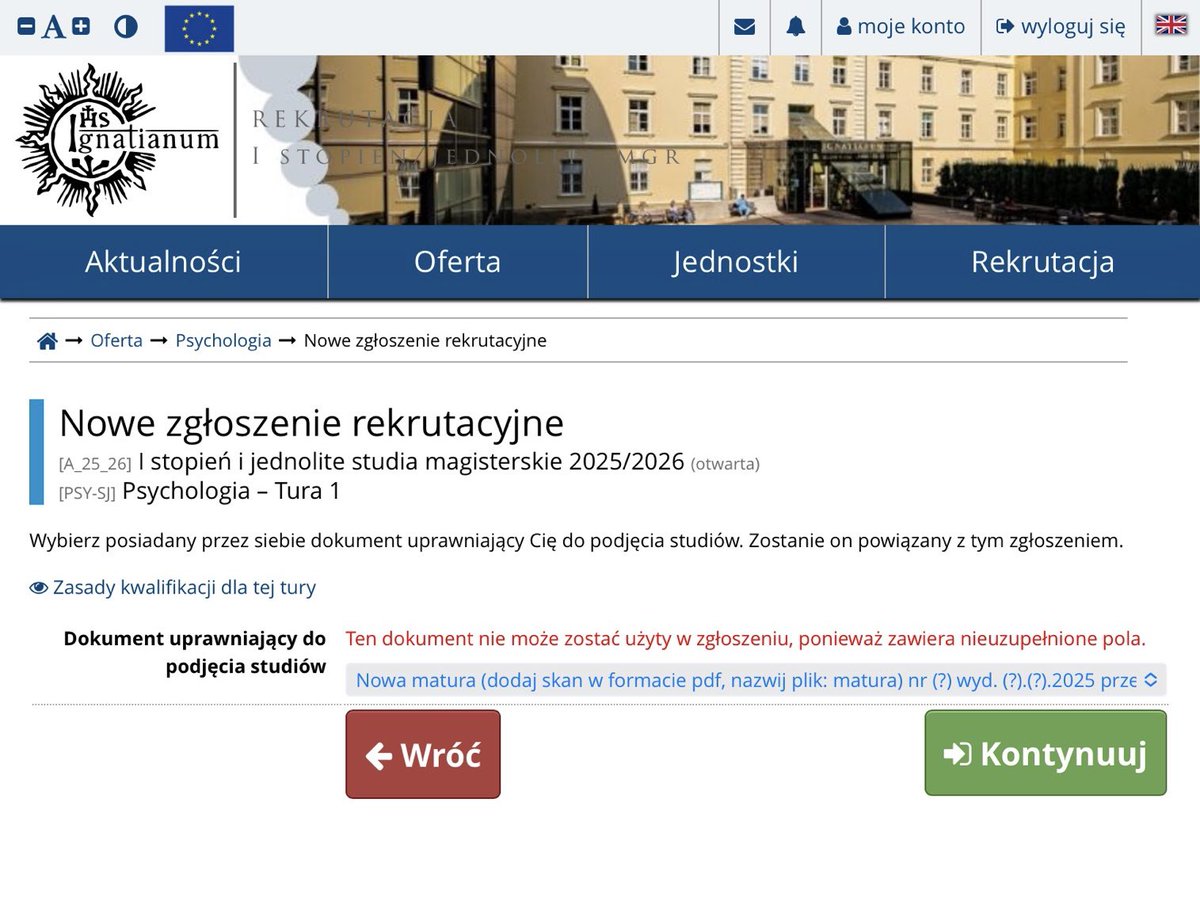Toggle high contrast mode icon

coord(126,27)
